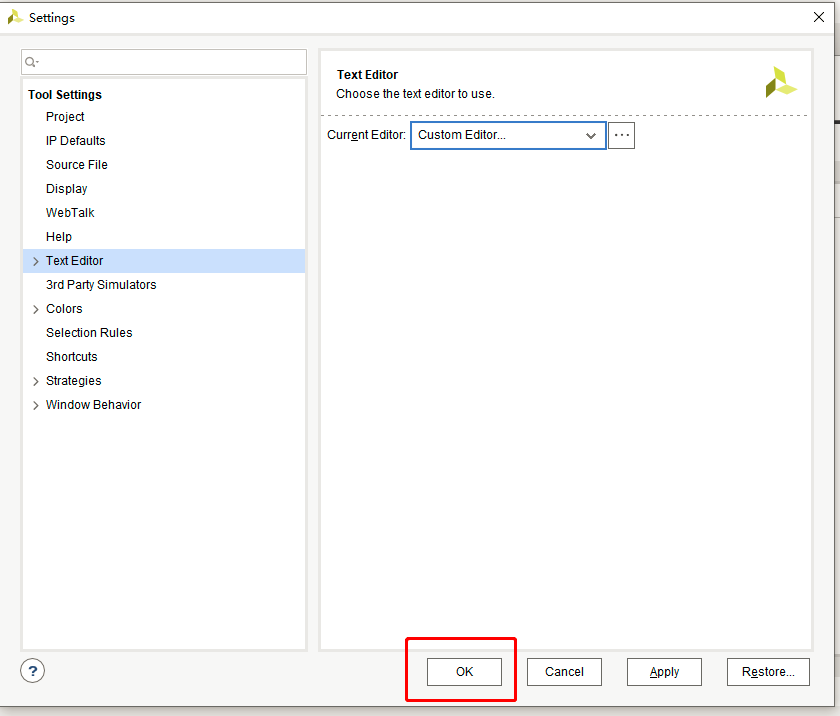Screen dimensions: 840x716
Task: Select the Colors settings entry
Action: [x=64, y=309]
